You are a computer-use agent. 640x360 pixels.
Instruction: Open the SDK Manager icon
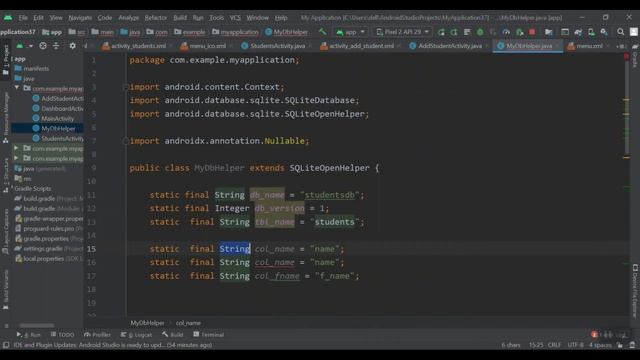point(604,32)
